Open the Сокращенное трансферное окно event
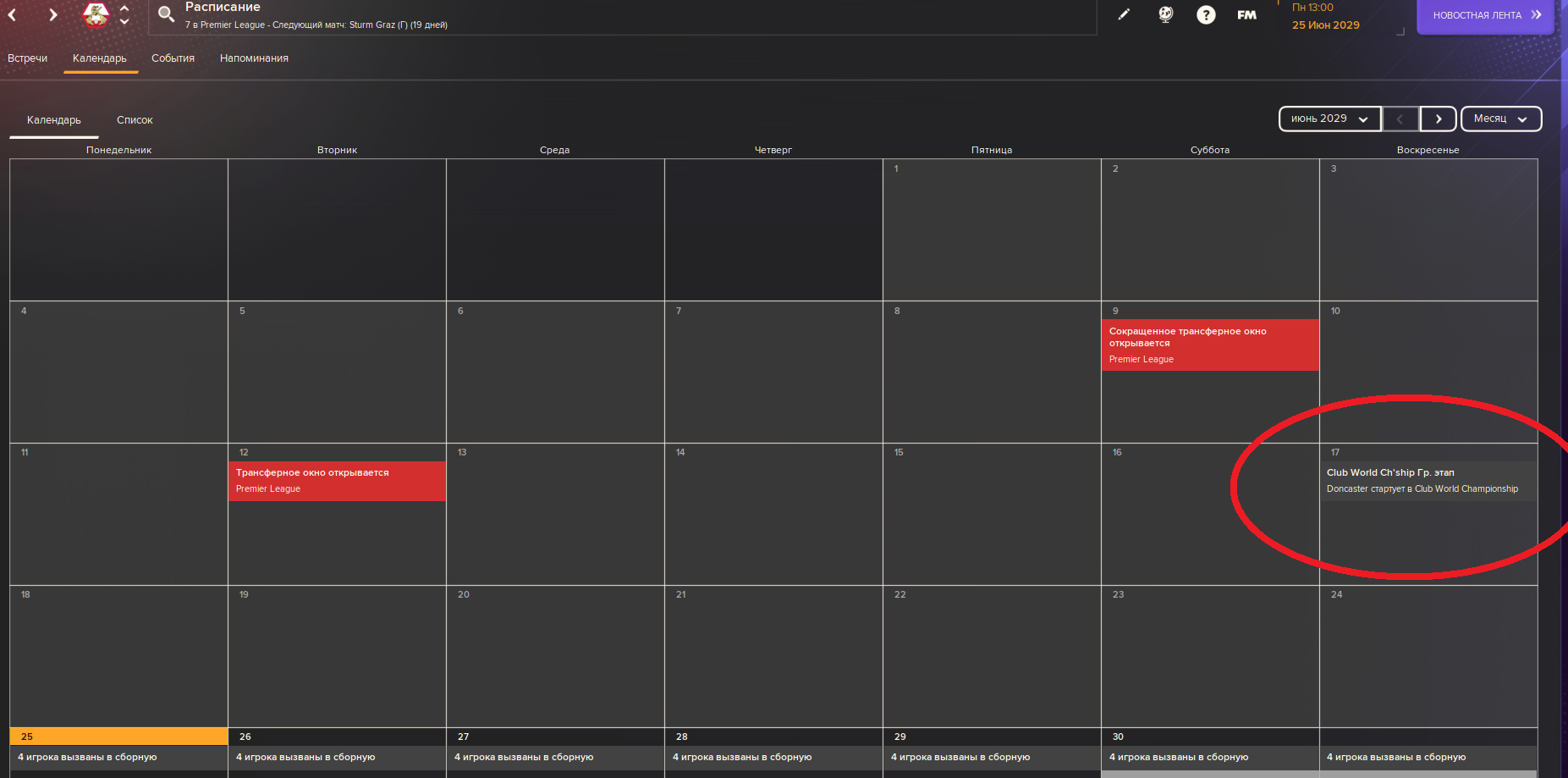 pos(1210,345)
